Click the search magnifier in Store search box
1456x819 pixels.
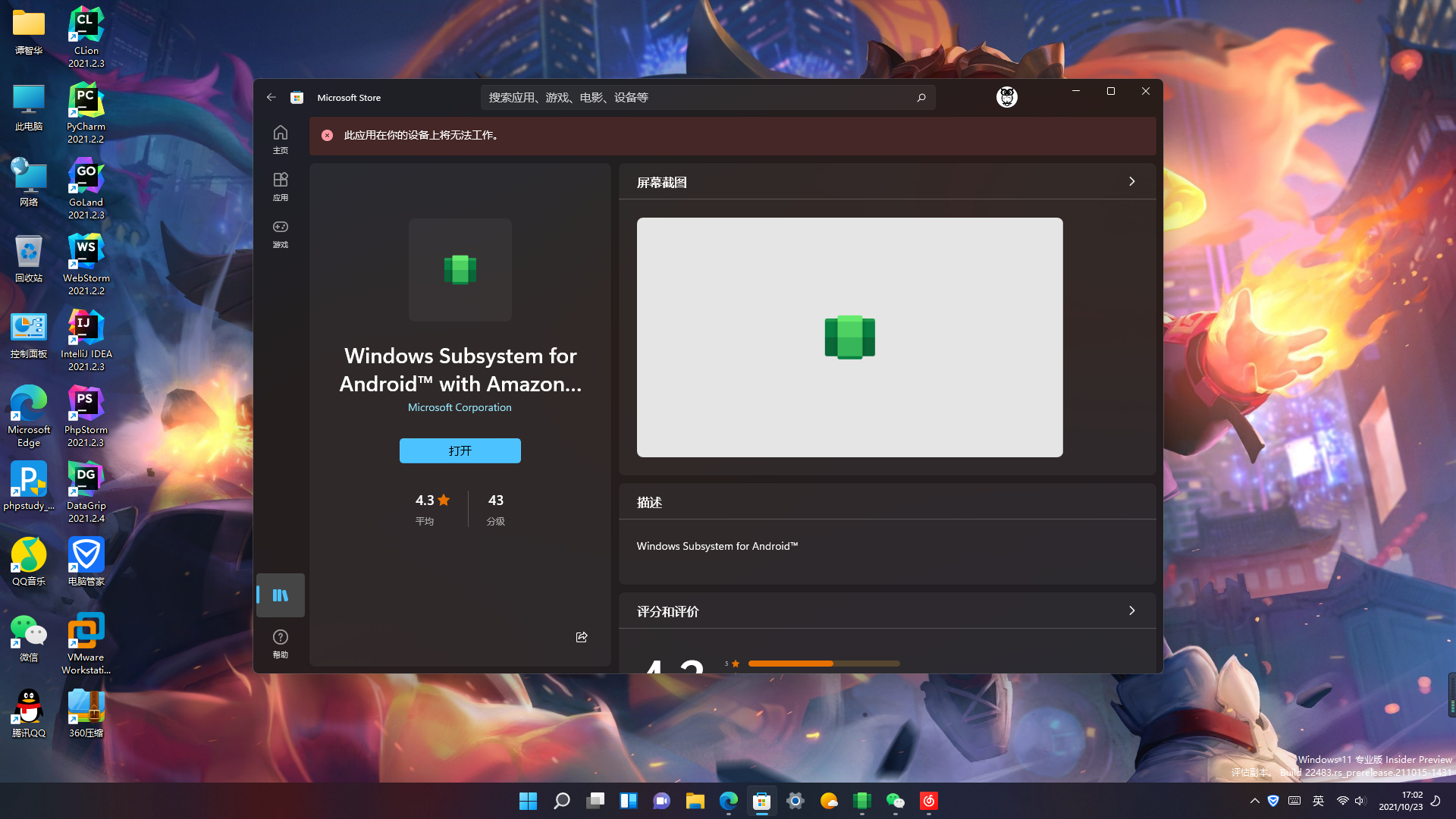[921, 97]
